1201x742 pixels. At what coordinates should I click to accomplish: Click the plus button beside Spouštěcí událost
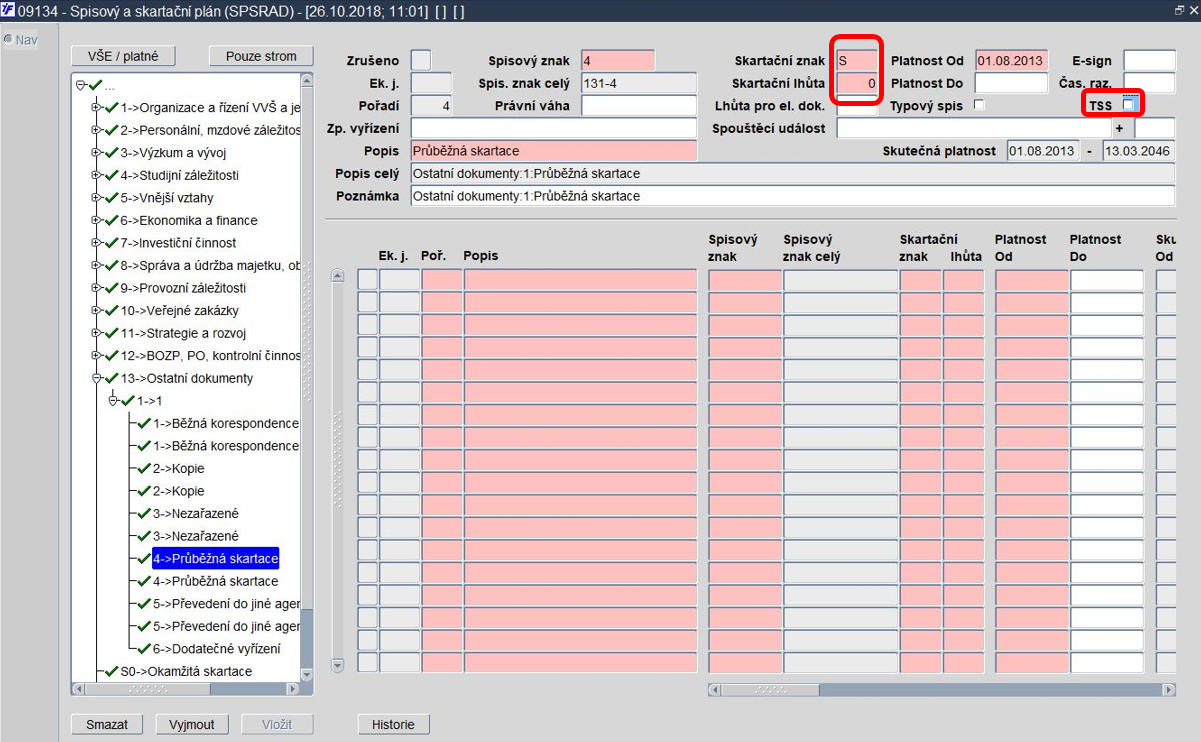pyautogui.click(x=1119, y=128)
